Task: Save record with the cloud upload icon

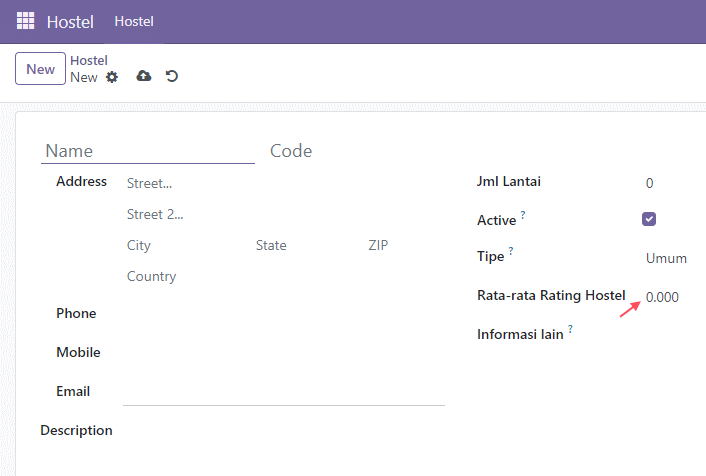Action: [144, 76]
